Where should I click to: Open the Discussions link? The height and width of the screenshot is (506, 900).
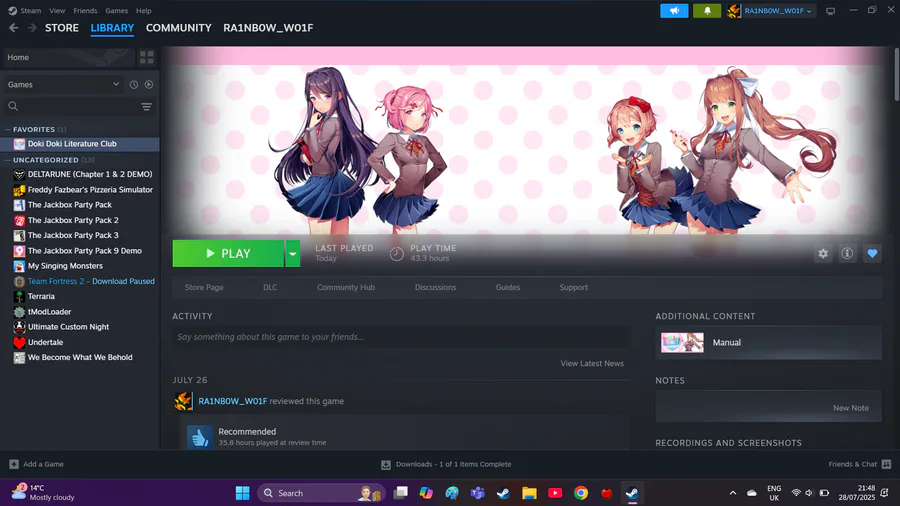pos(435,287)
